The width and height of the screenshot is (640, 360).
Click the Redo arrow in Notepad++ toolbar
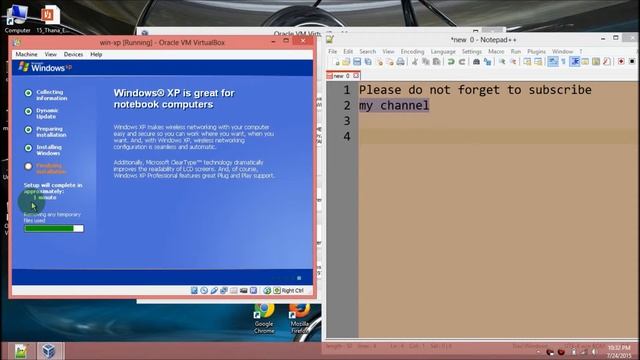coord(462,62)
